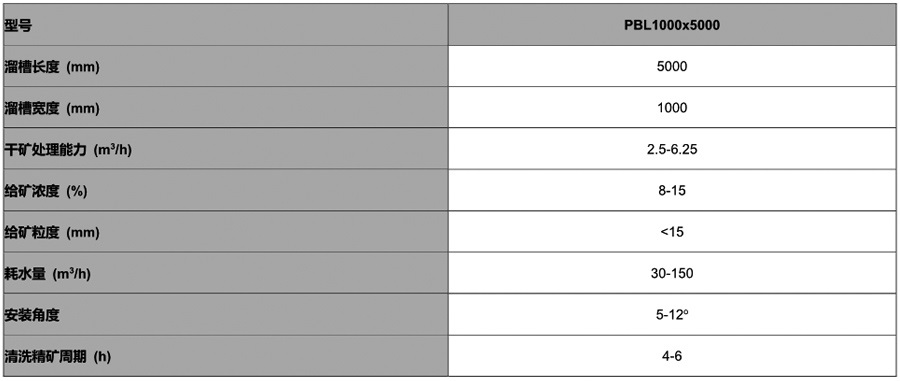Image resolution: width=900 pixels, height=381 pixels.
Task: Click the (h) unit in 清洗精矿周期 label
Action: 102,357
